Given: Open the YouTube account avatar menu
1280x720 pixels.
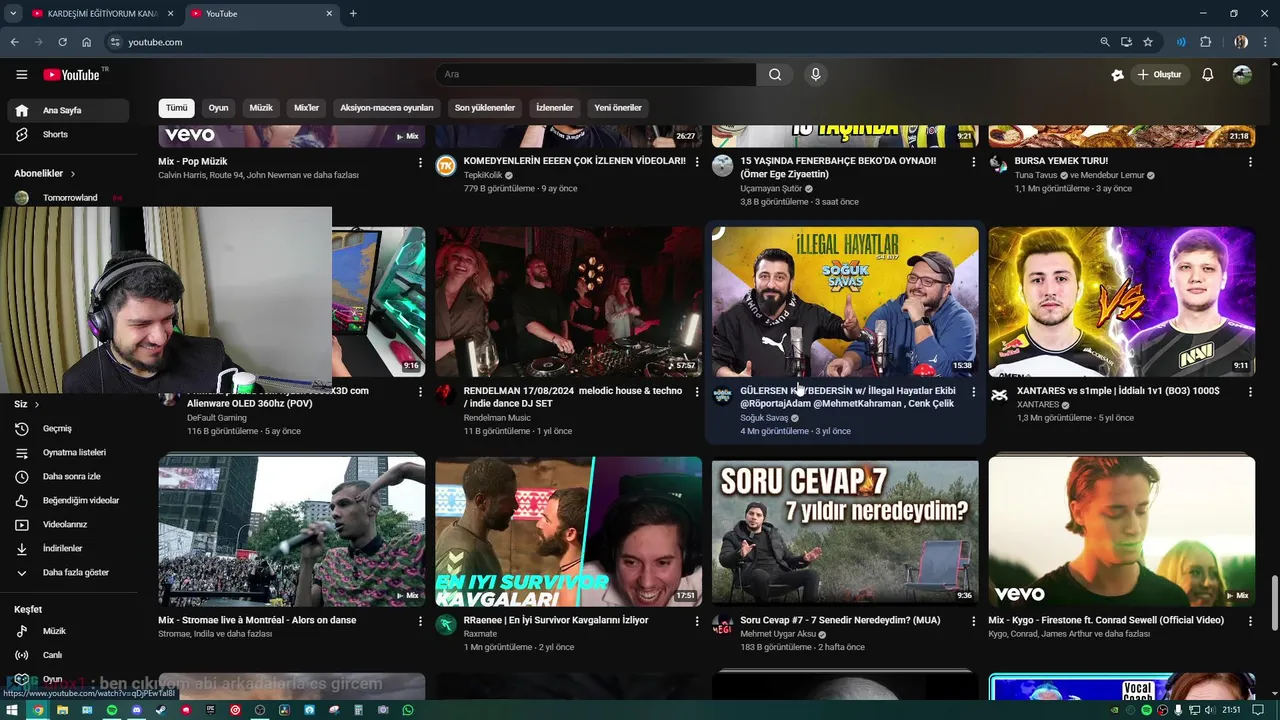Looking at the screenshot, I should [1242, 74].
